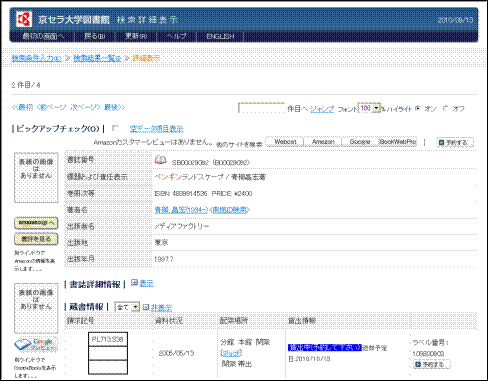Click the Kyocera logo in the header

pos(24,20)
